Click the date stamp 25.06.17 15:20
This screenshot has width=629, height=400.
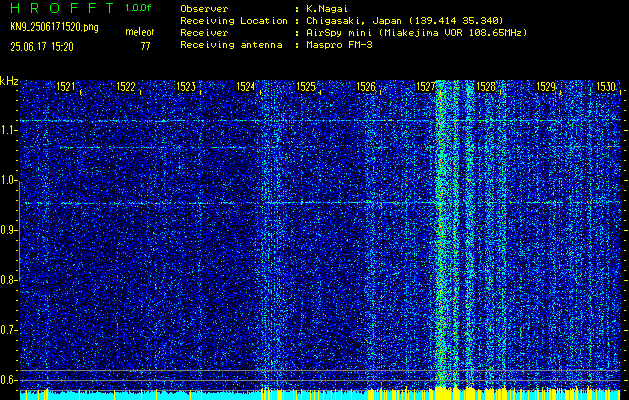coord(42,47)
